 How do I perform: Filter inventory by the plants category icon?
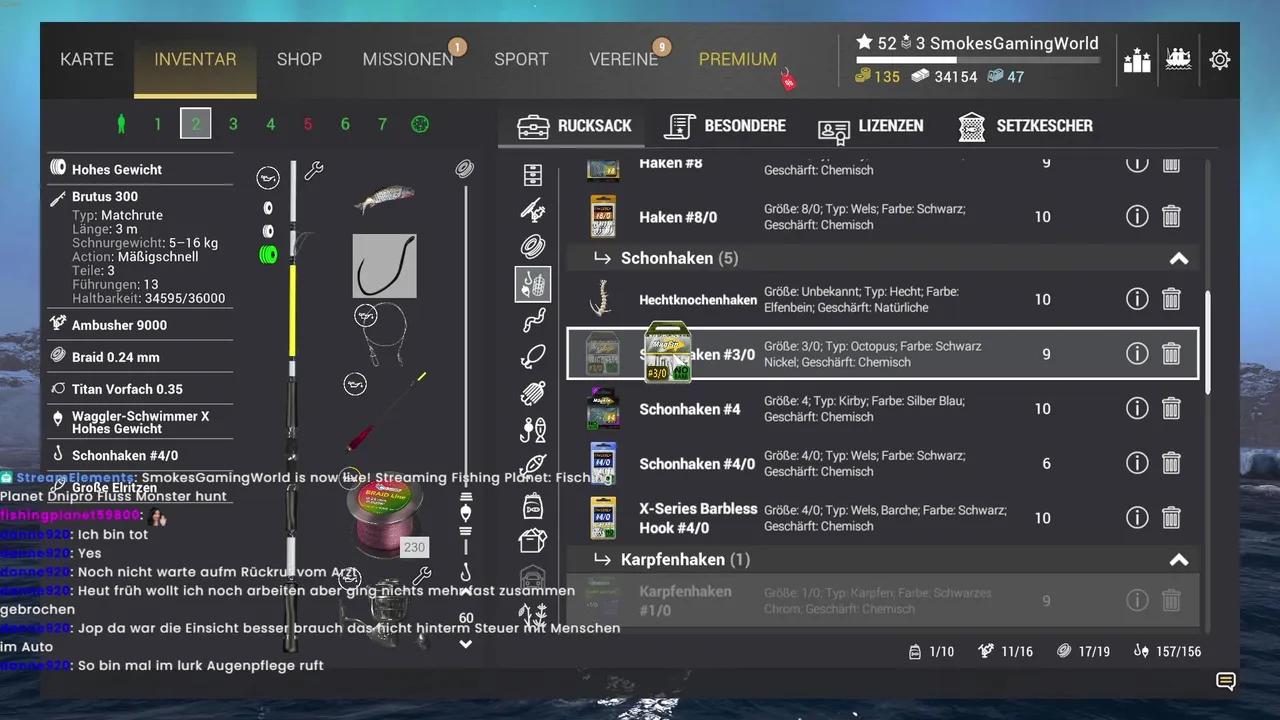(x=533, y=614)
